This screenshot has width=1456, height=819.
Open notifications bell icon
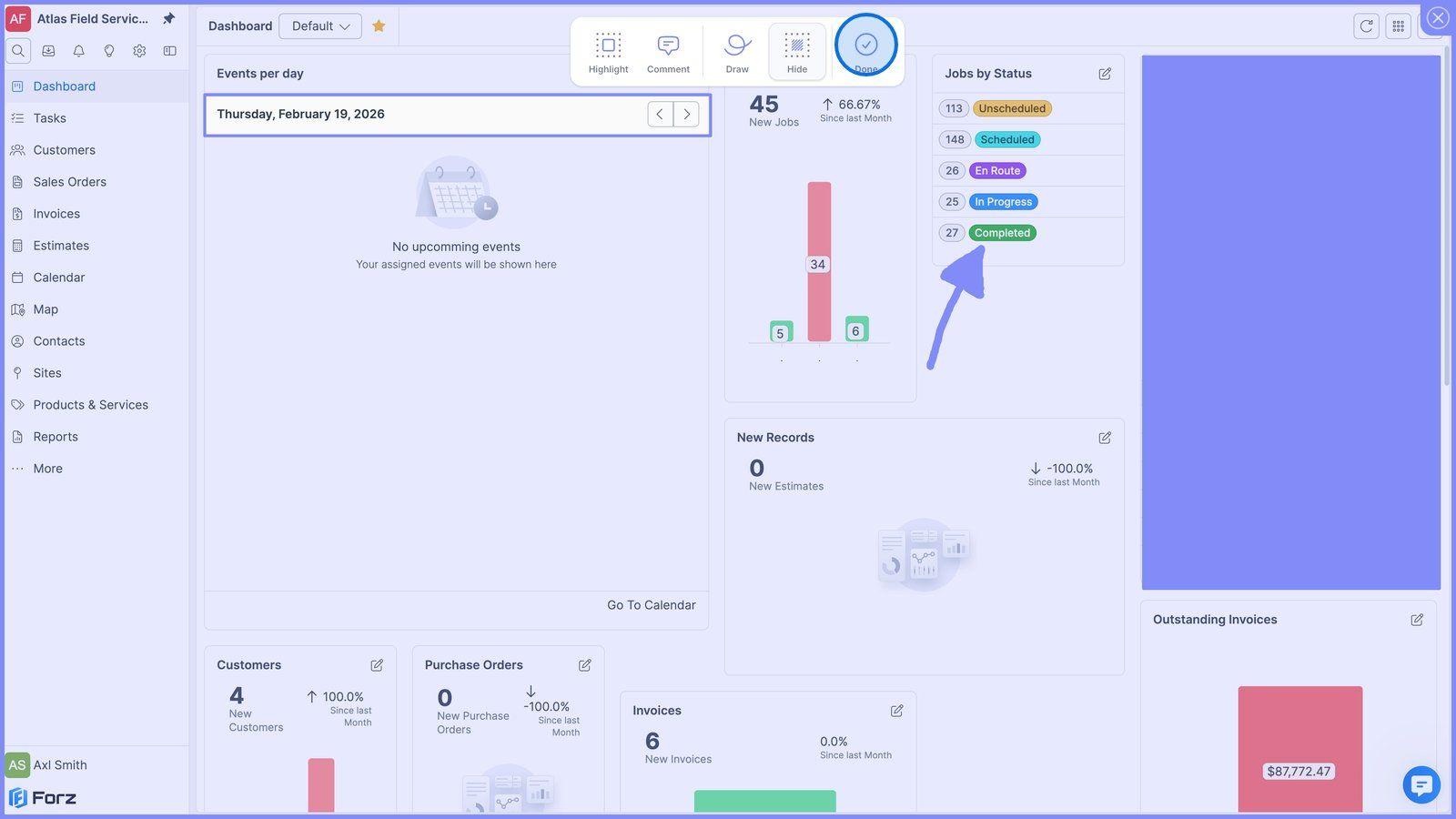point(79,51)
